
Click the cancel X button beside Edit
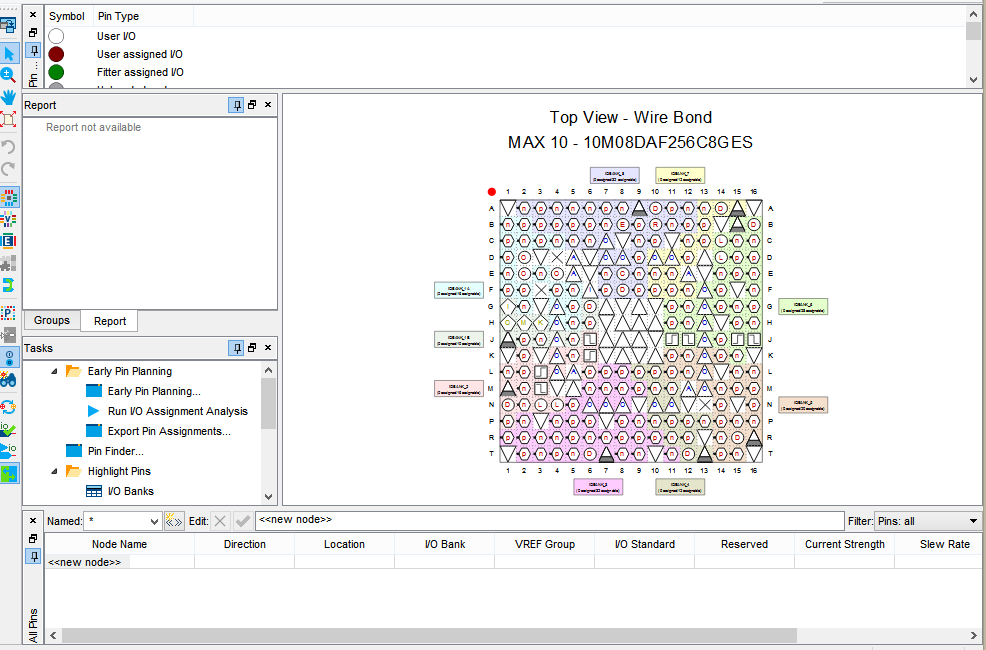coord(219,521)
